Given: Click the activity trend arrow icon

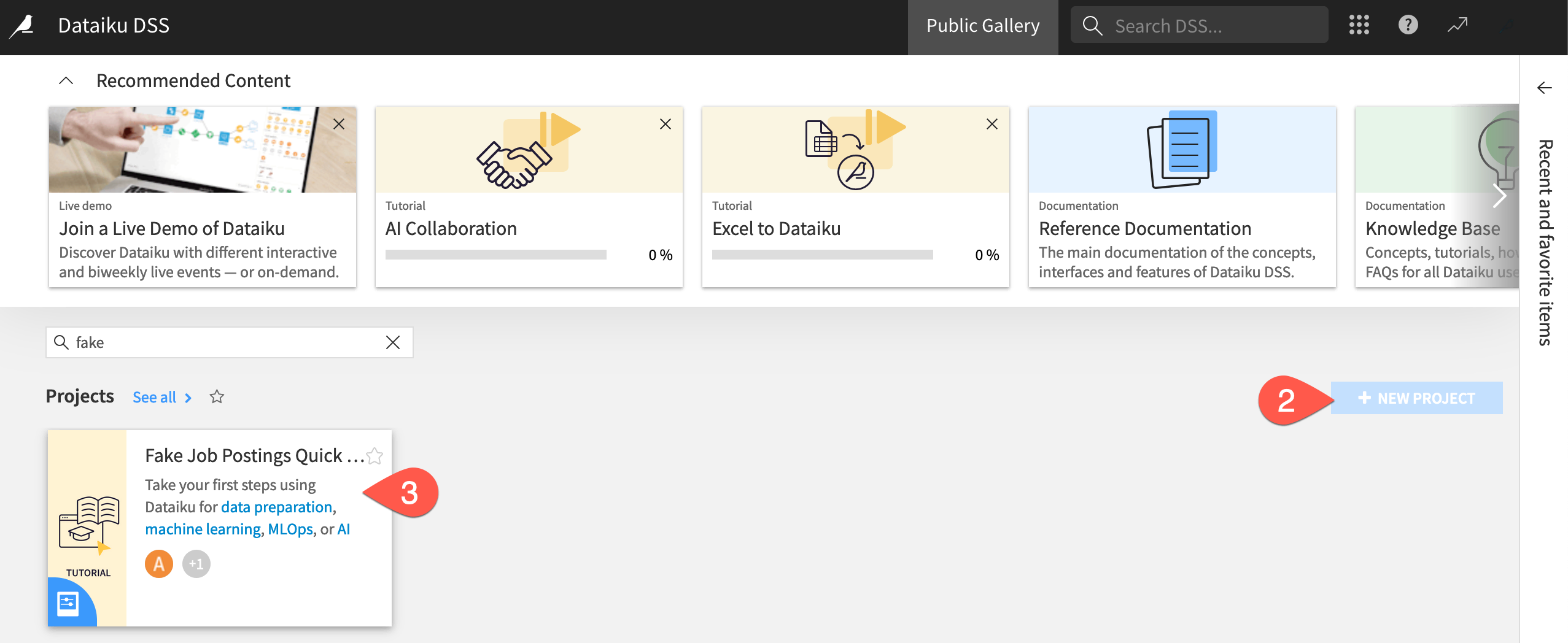Looking at the screenshot, I should point(1457,25).
